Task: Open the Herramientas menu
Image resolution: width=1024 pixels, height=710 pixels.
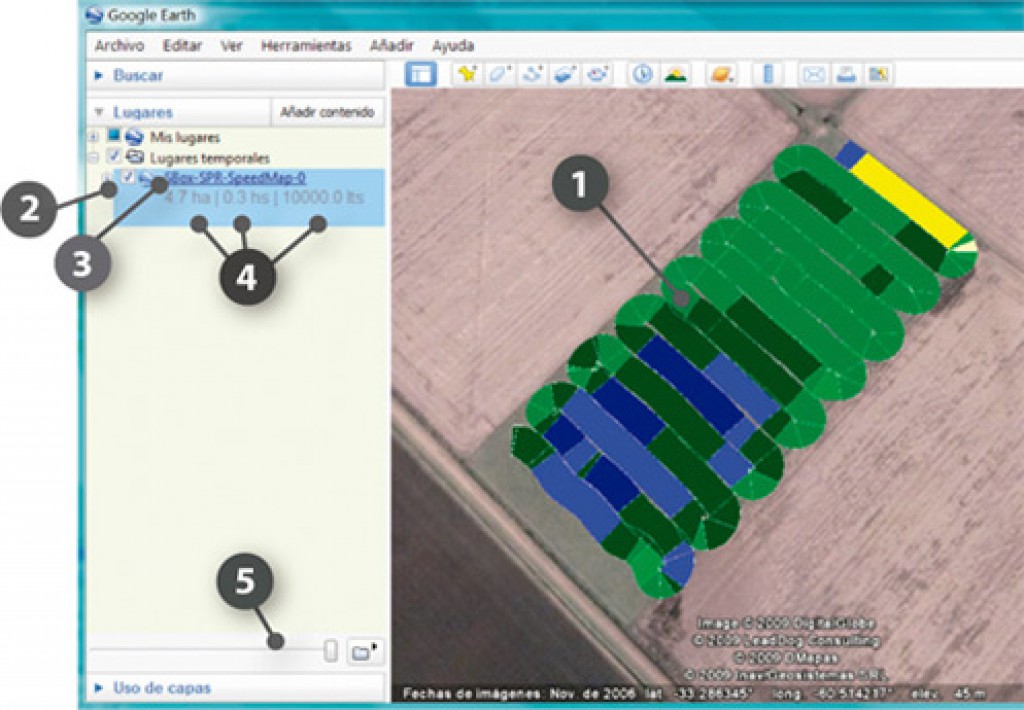Action: (306, 46)
